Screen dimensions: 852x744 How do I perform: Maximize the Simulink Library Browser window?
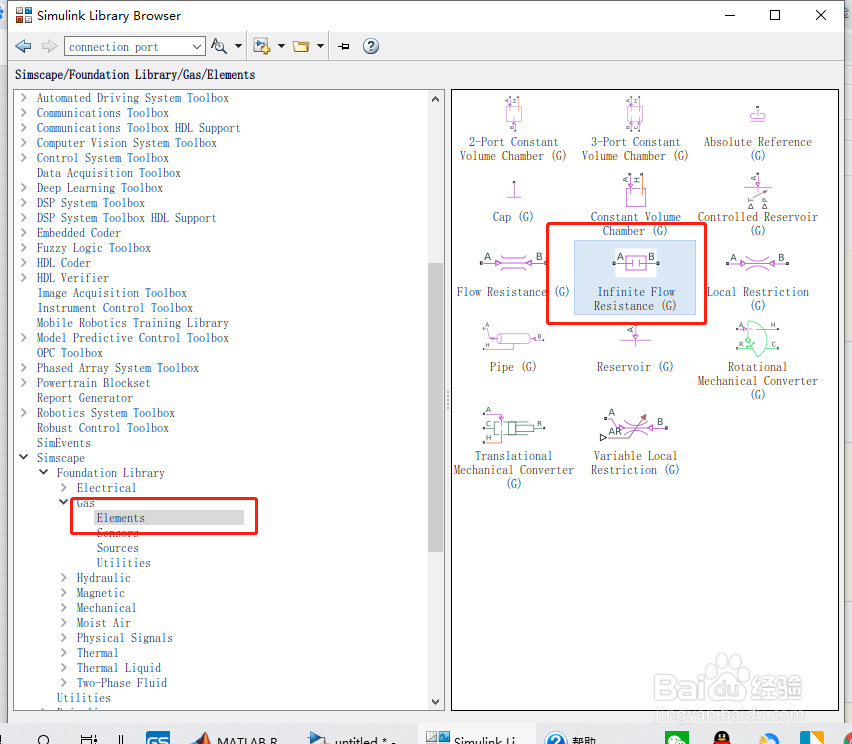[x=775, y=15]
